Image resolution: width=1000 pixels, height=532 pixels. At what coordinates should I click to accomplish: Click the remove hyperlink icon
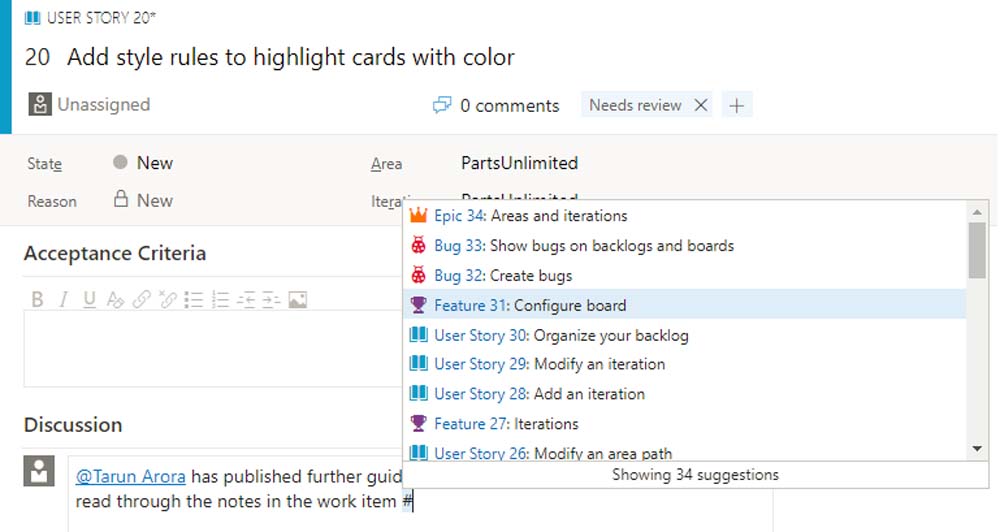168,299
